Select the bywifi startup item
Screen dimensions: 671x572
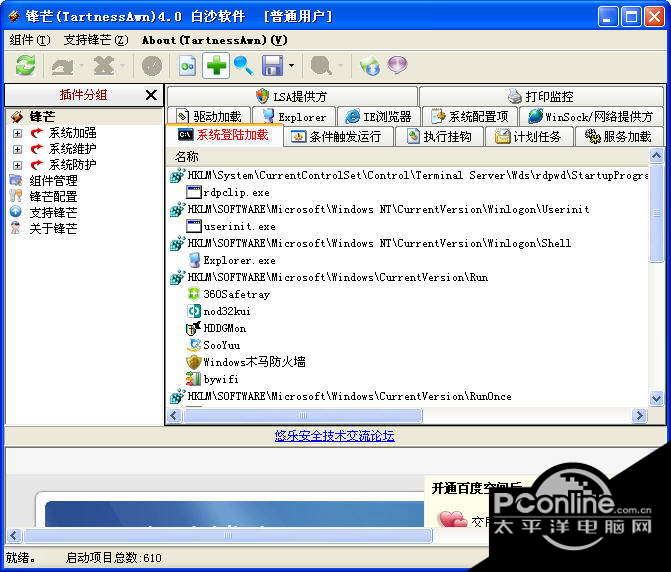point(221,379)
